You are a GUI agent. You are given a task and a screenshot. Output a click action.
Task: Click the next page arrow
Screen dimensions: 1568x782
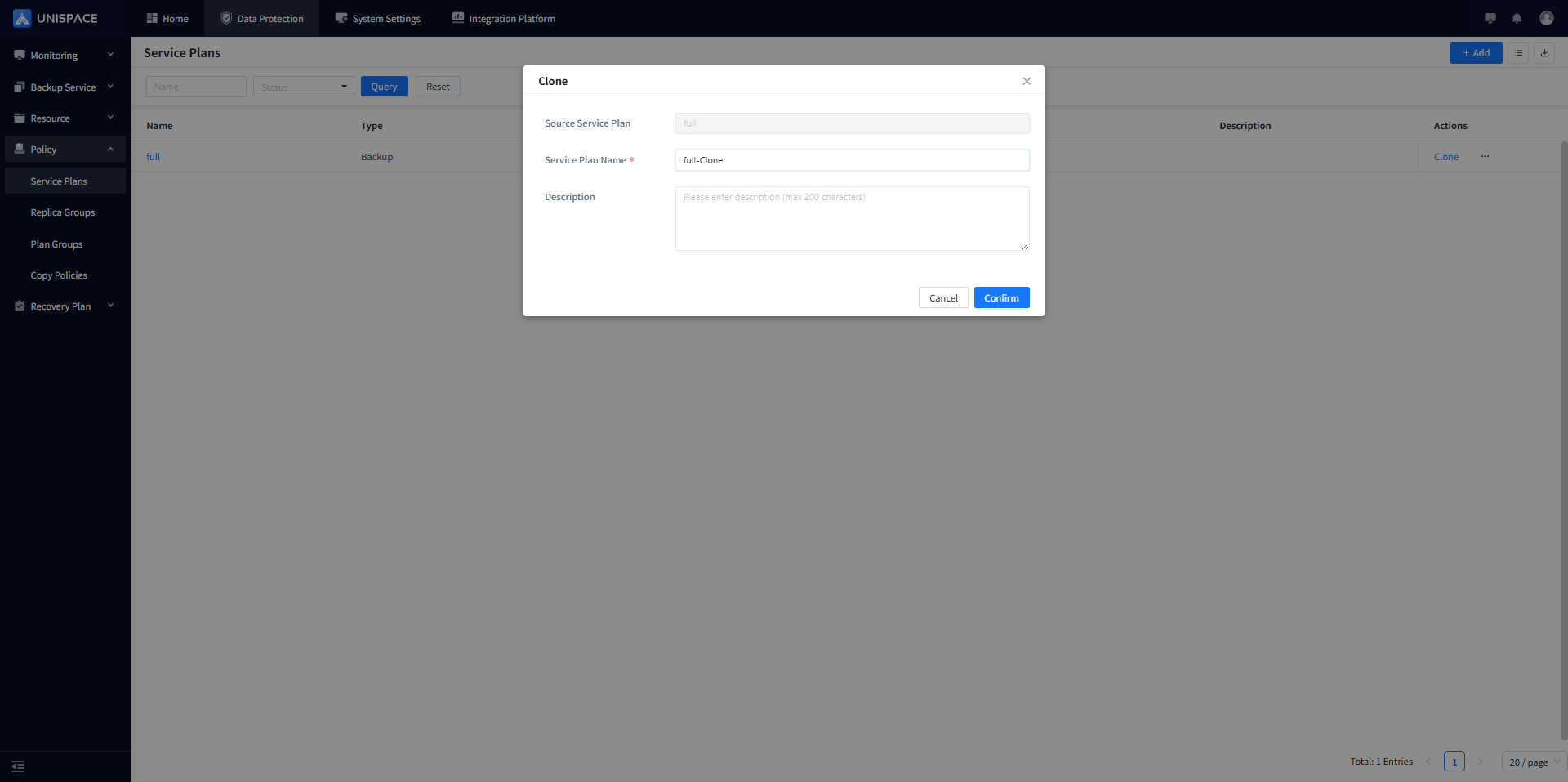(x=1480, y=762)
